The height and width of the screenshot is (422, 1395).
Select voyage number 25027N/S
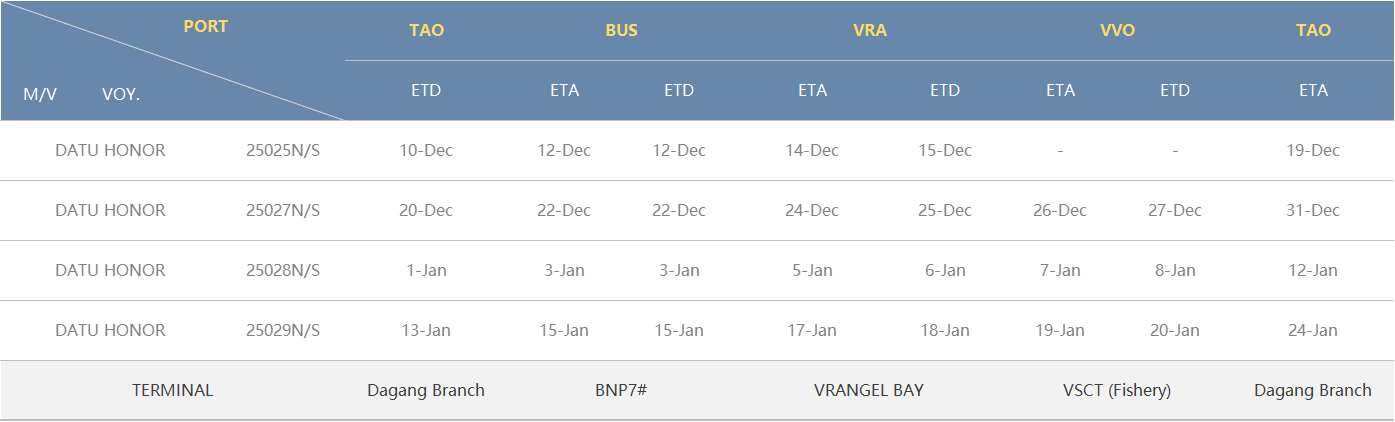pyautogui.click(x=283, y=210)
